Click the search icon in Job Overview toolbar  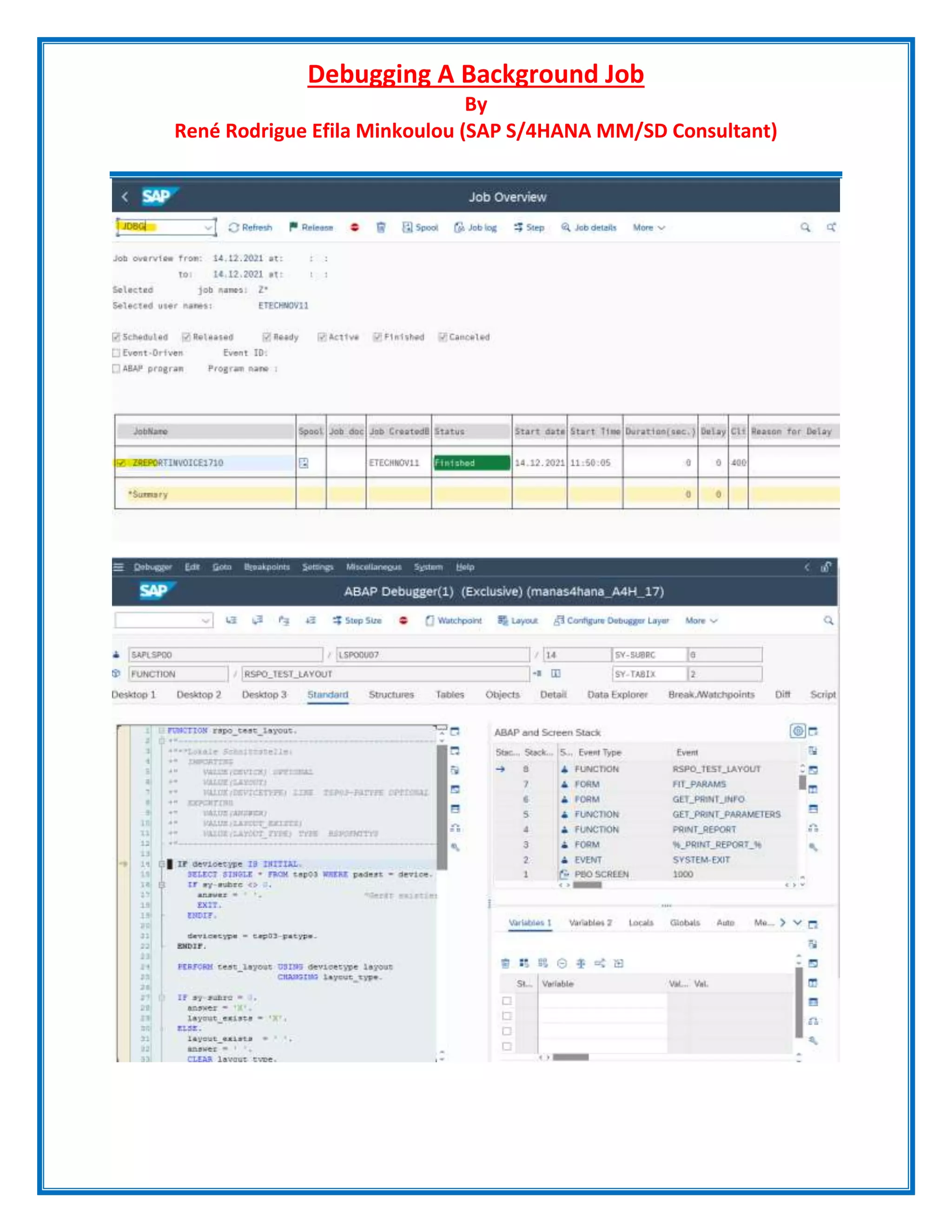coord(806,227)
